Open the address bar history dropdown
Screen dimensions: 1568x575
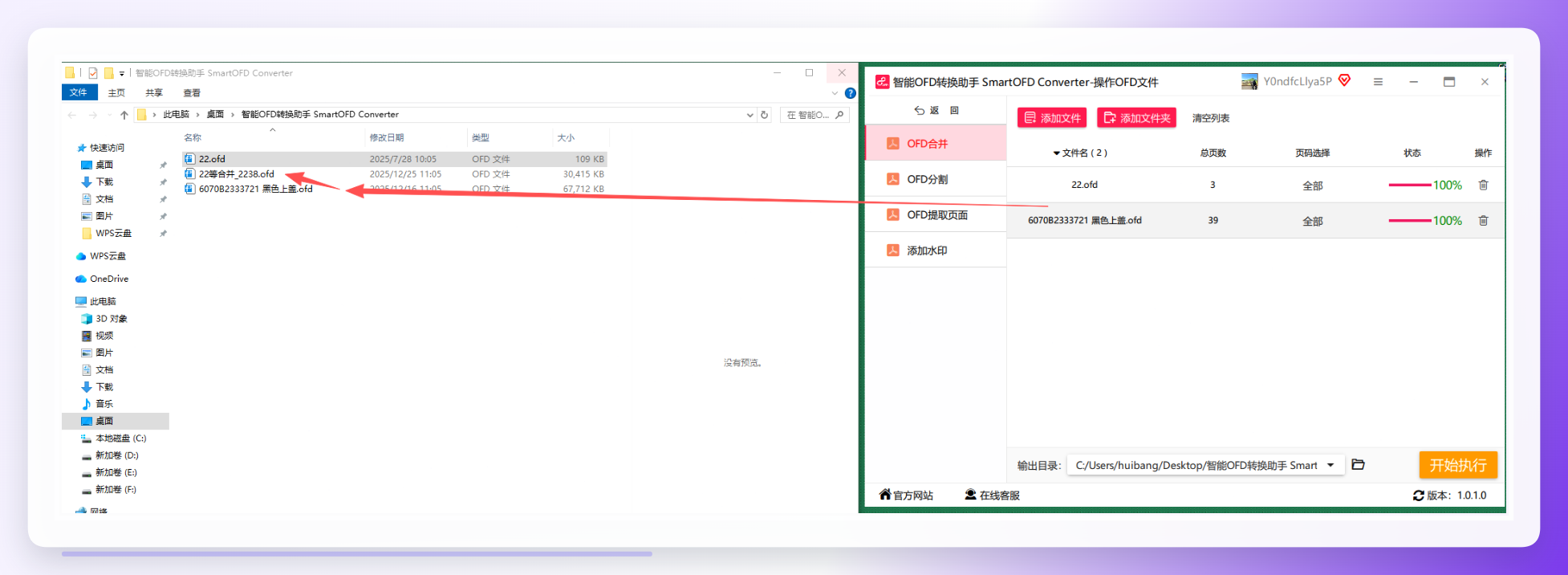[x=749, y=115]
